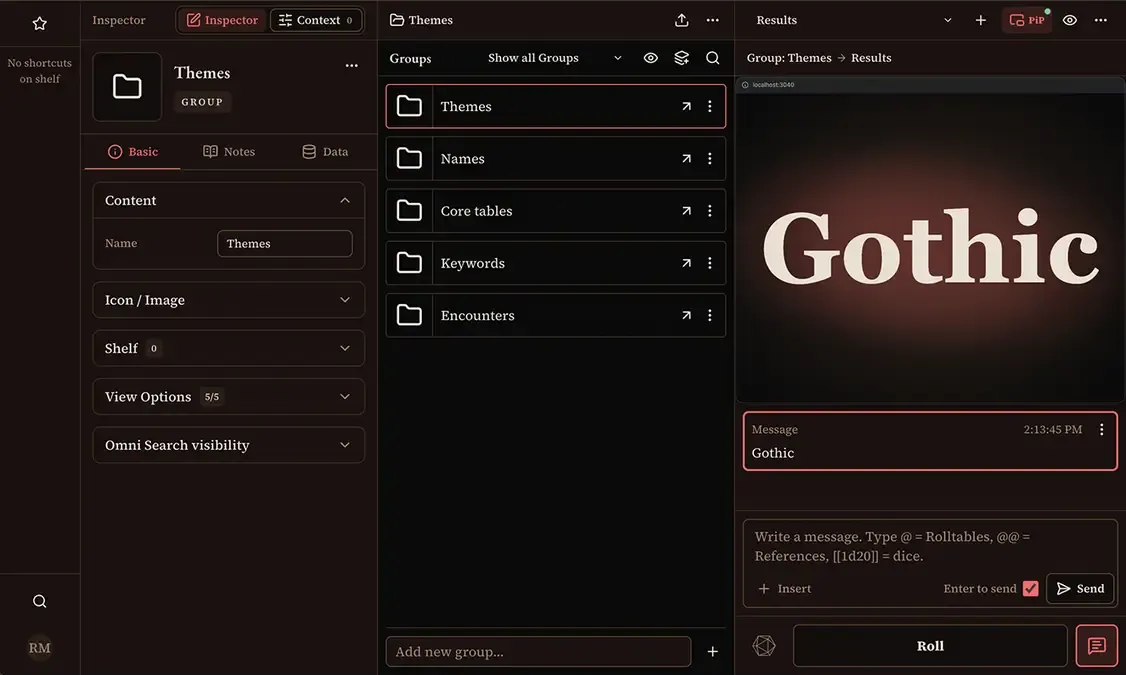Image resolution: width=1126 pixels, height=675 pixels.
Task: Click the GROUP type badge
Action: [x=202, y=102]
